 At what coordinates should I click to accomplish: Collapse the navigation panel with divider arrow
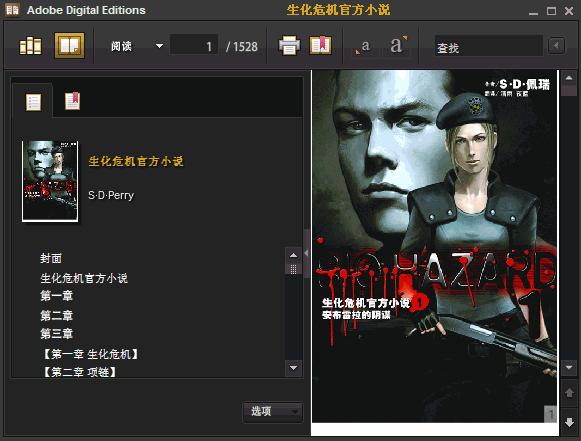(306, 253)
